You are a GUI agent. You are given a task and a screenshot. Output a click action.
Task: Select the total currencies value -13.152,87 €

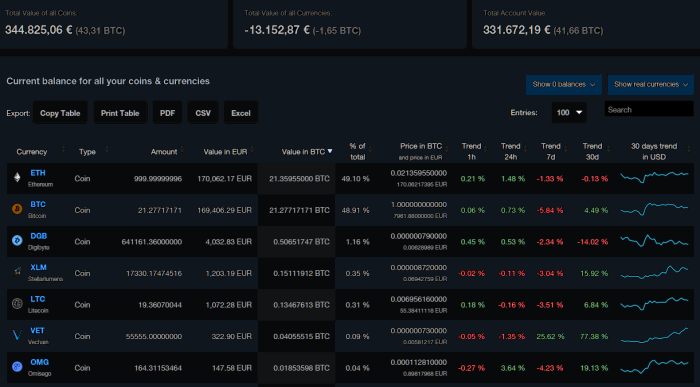coord(277,30)
